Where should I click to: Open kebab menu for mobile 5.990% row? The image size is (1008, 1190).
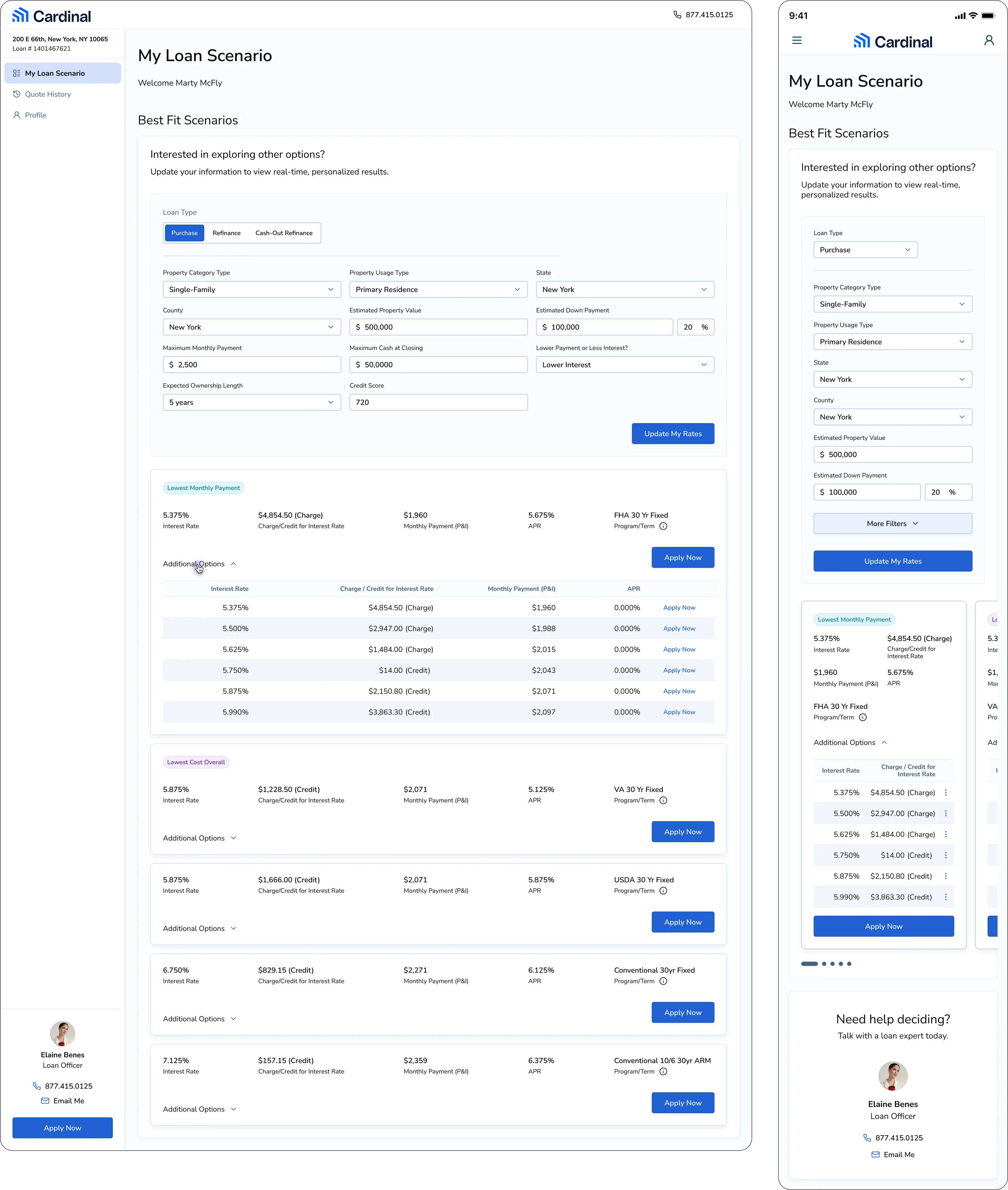(x=946, y=897)
